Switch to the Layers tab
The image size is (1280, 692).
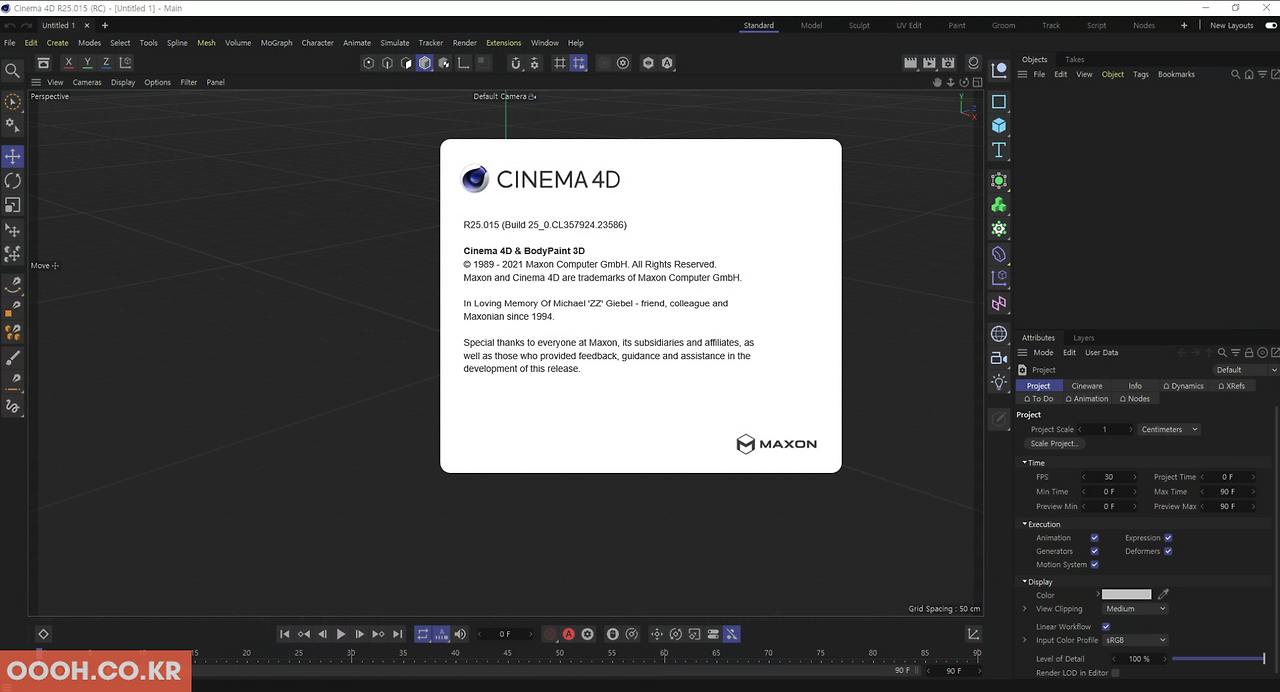(1083, 337)
